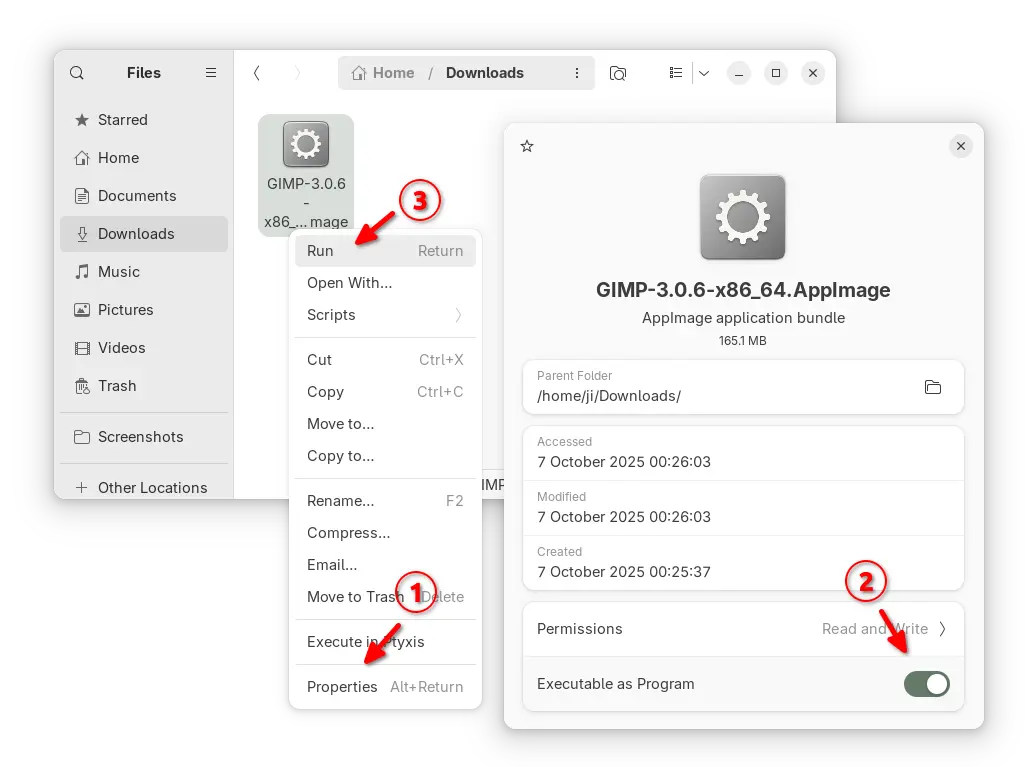The width and height of the screenshot is (1036, 767).
Task: Star the file in properties dialog
Action: (x=527, y=147)
